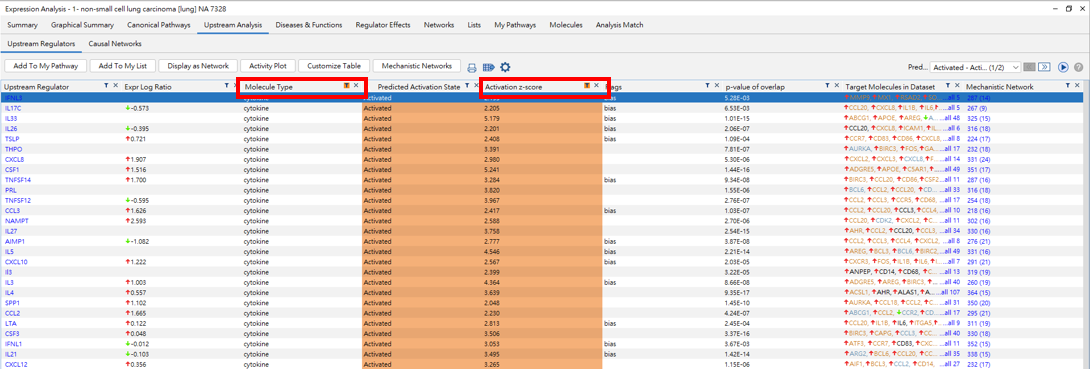Select the Upstream Analysis tab
The image size is (1090, 369).
coord(233,25)
